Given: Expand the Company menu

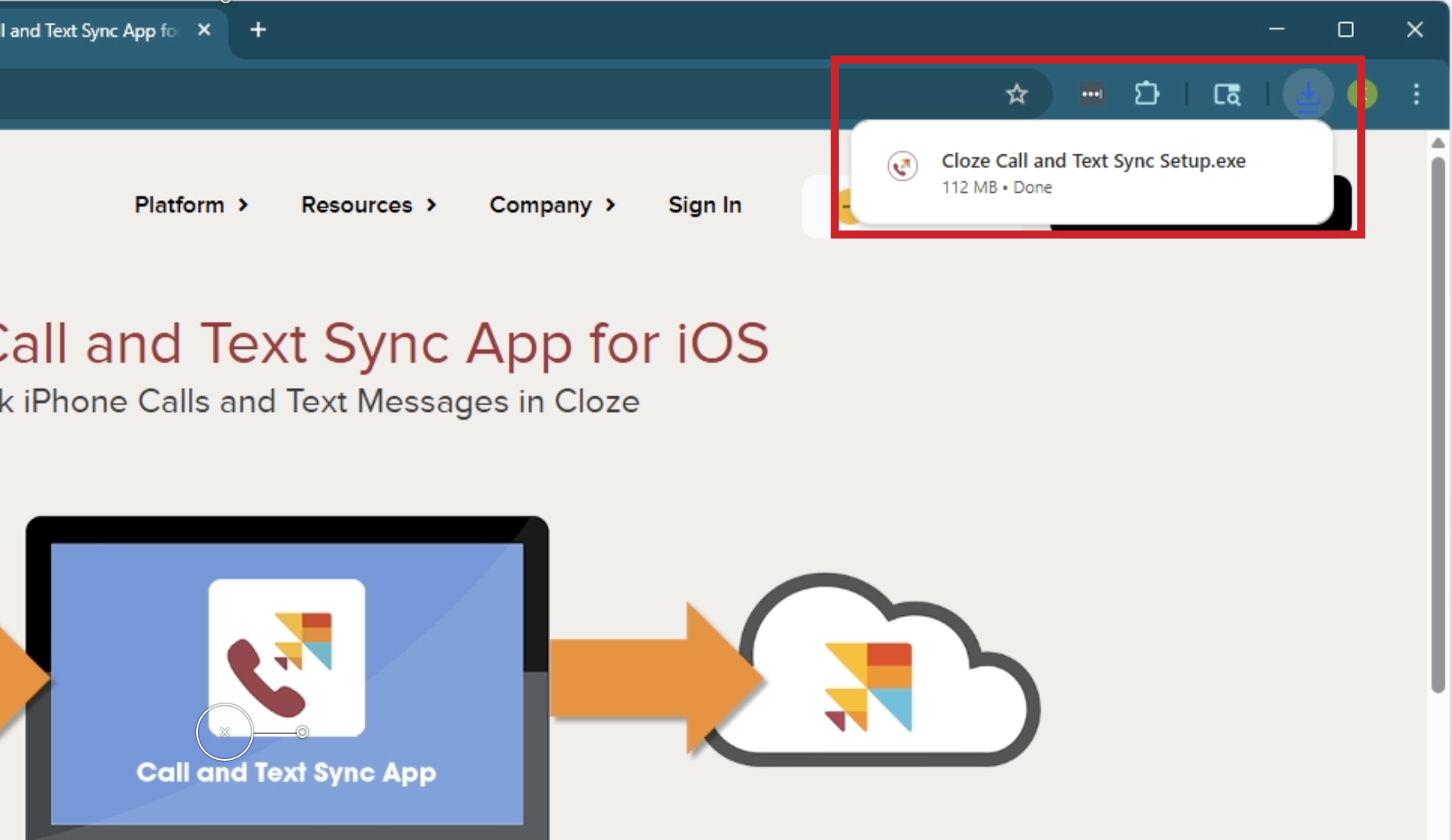Looking at the screenshot, I should click(x=552, y=204).
